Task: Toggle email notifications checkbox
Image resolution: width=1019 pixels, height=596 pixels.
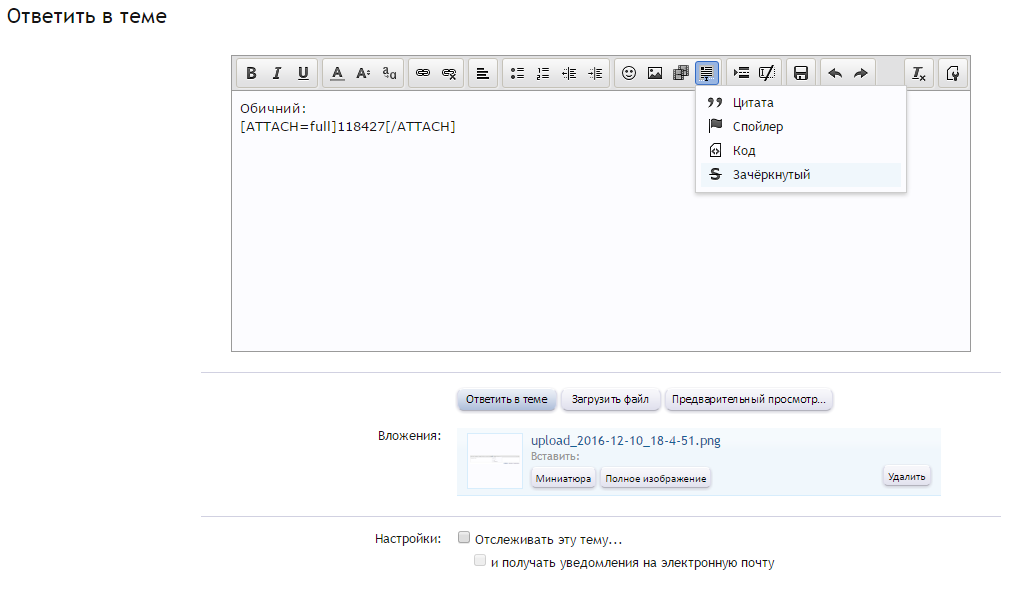Action: pyautogui.click(x=480, y=560)
